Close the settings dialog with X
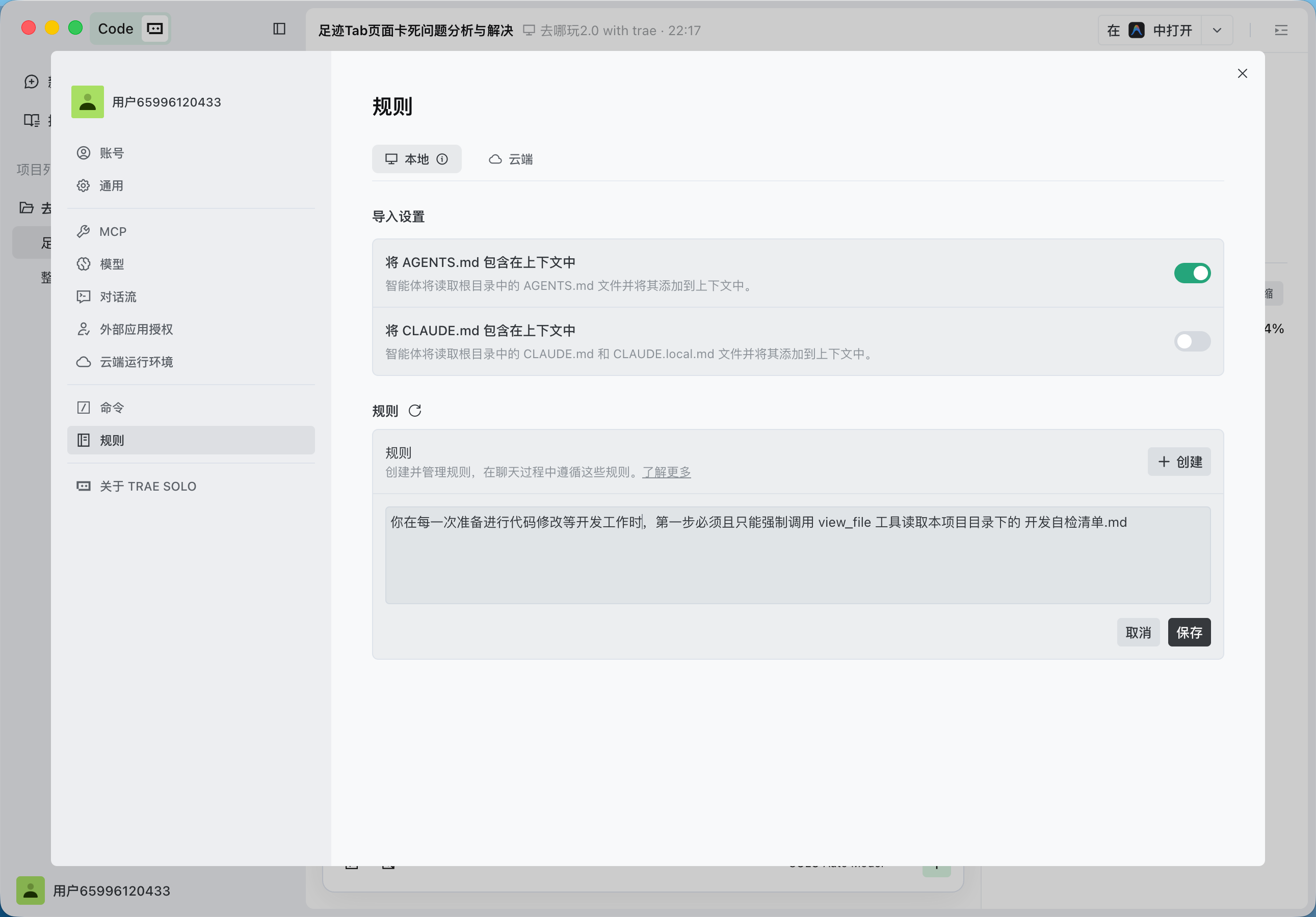This screenshot has width=1316, height=917. 1242,73
